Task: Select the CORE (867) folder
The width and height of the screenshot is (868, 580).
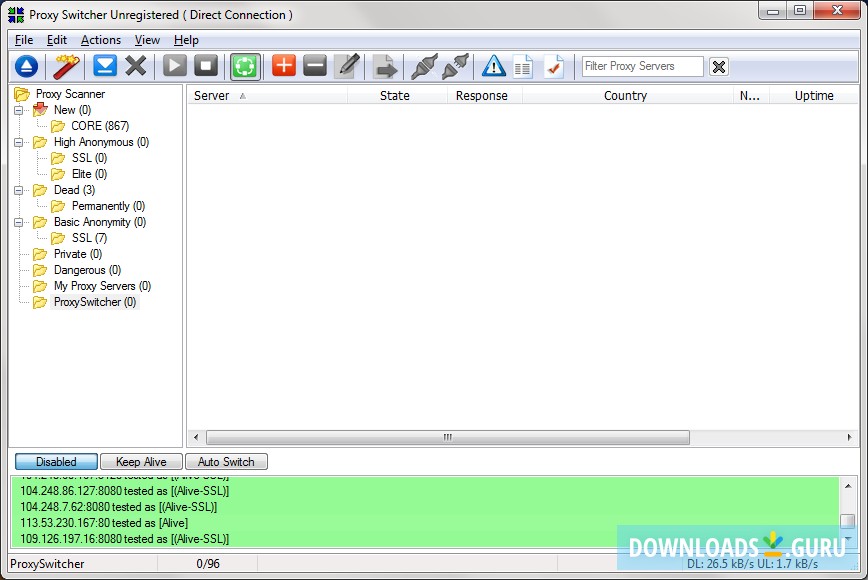Action: [100, 126]
